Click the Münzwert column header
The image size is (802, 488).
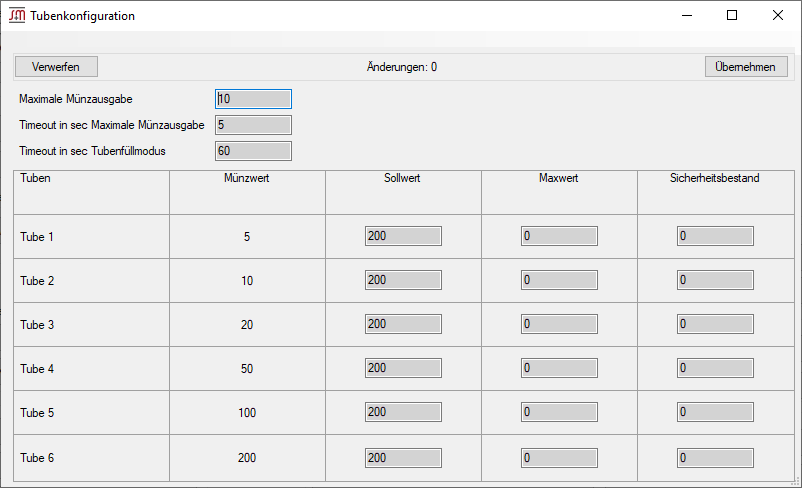tap(247, 179)
